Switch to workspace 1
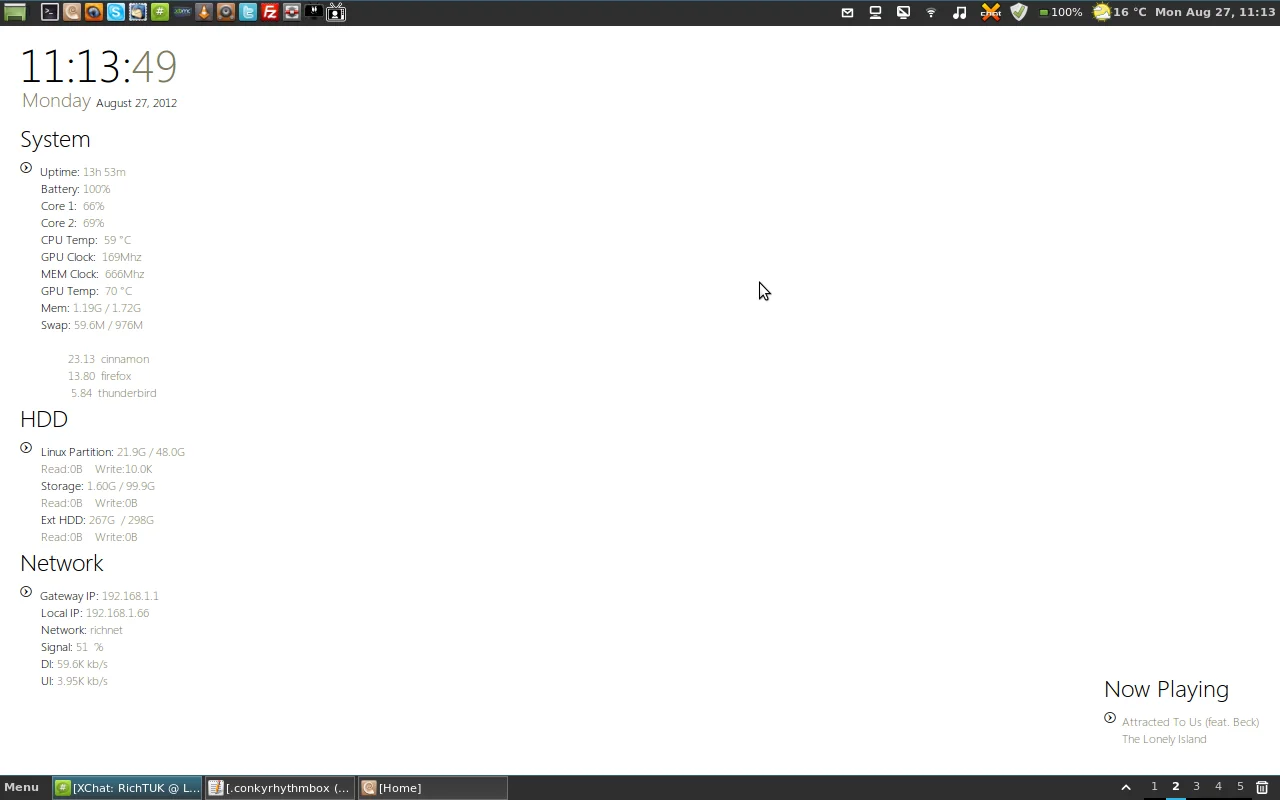 [1154, 787]
